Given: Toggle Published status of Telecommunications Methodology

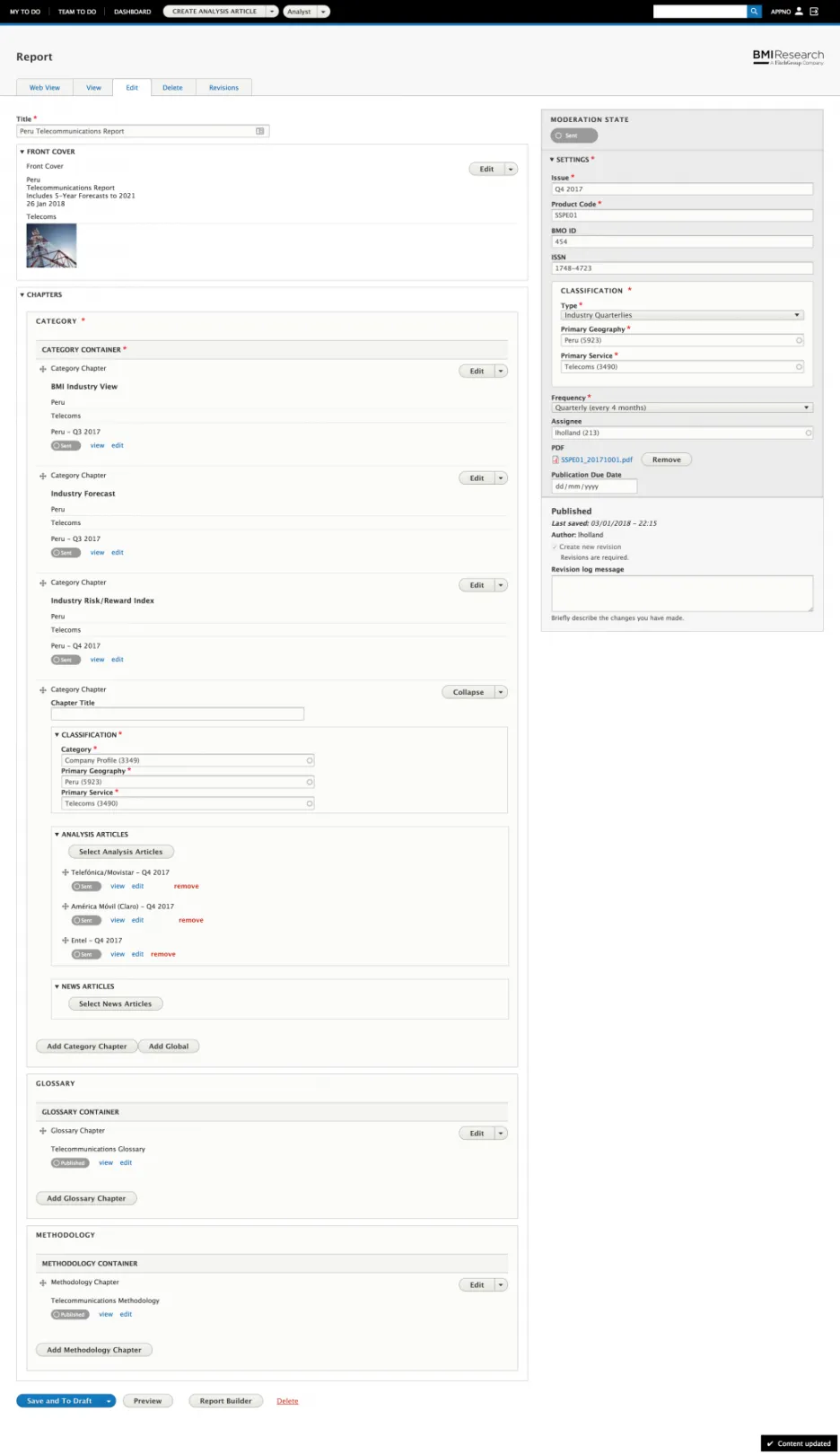Looking at the screenshot, I should coord(70,1314).
